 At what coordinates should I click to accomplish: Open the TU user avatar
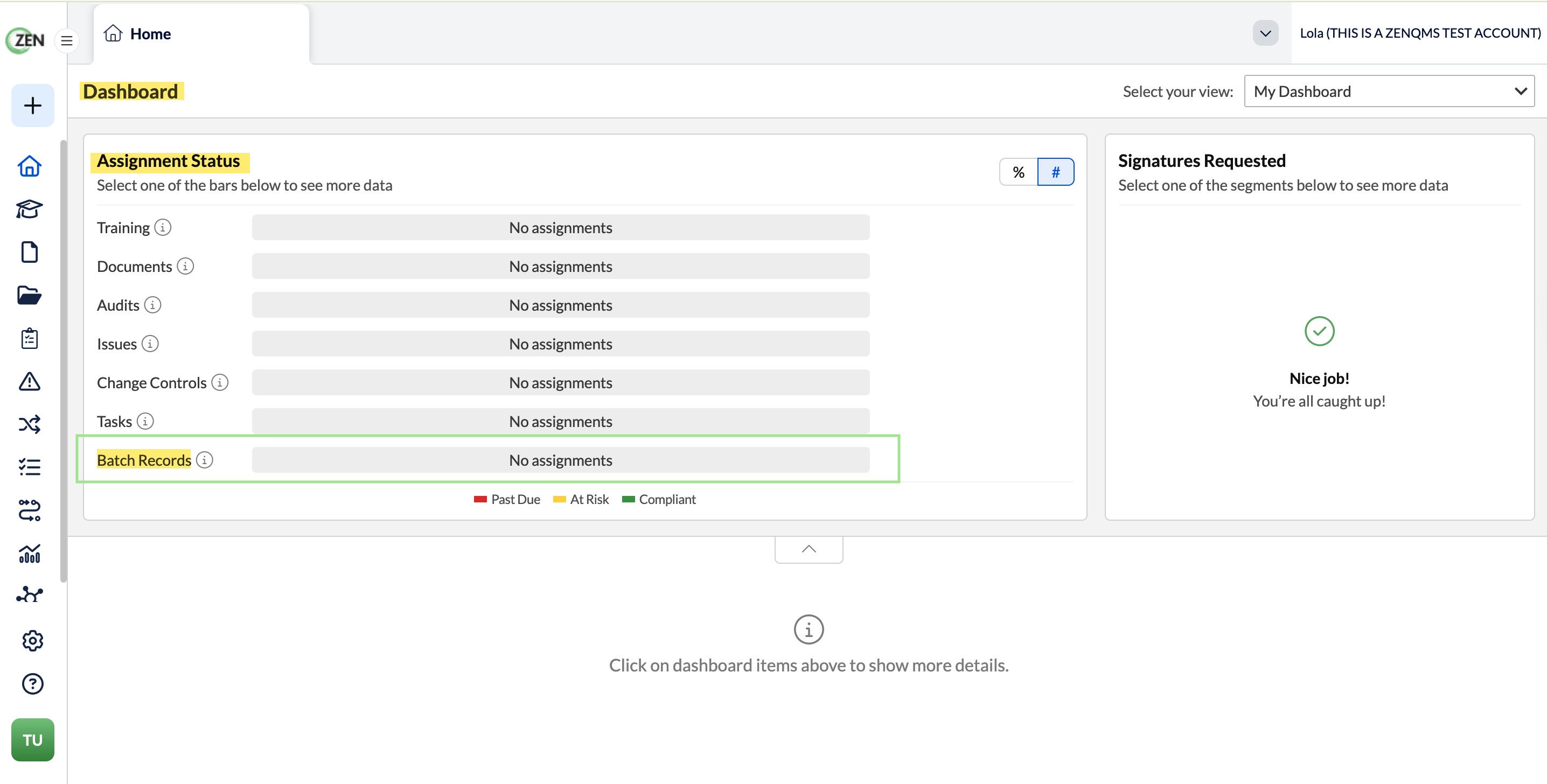point(33,740)
